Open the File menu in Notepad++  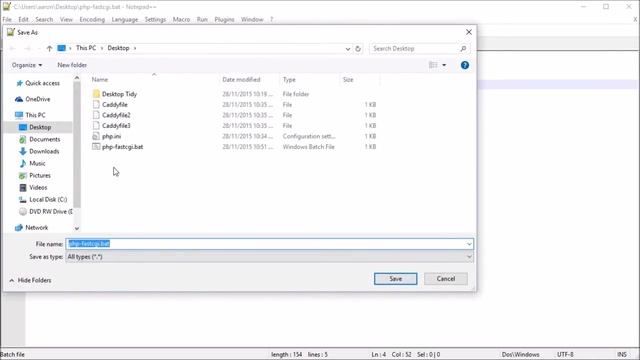(7, 19)
